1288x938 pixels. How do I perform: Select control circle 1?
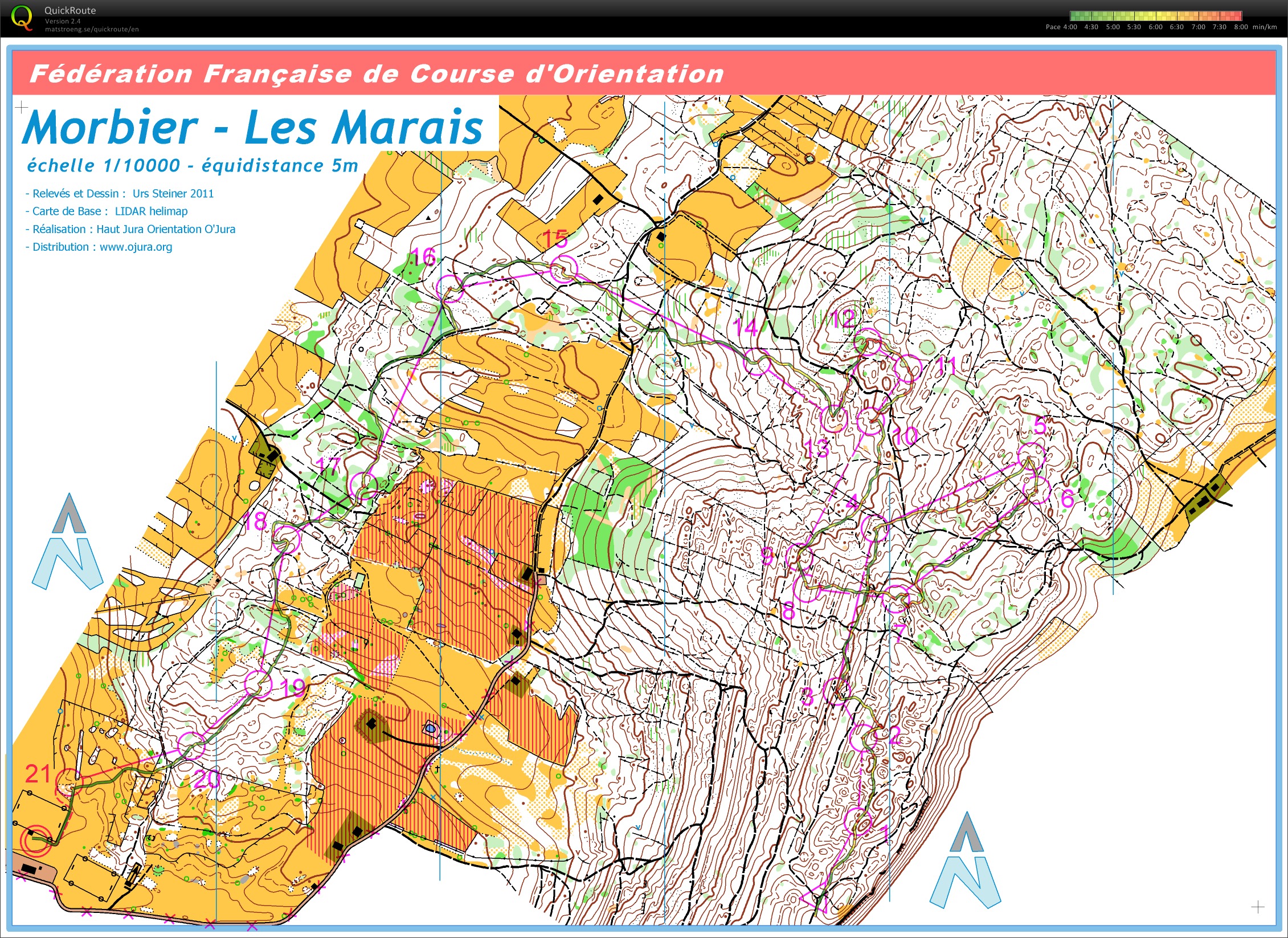[x=858, y=822]
